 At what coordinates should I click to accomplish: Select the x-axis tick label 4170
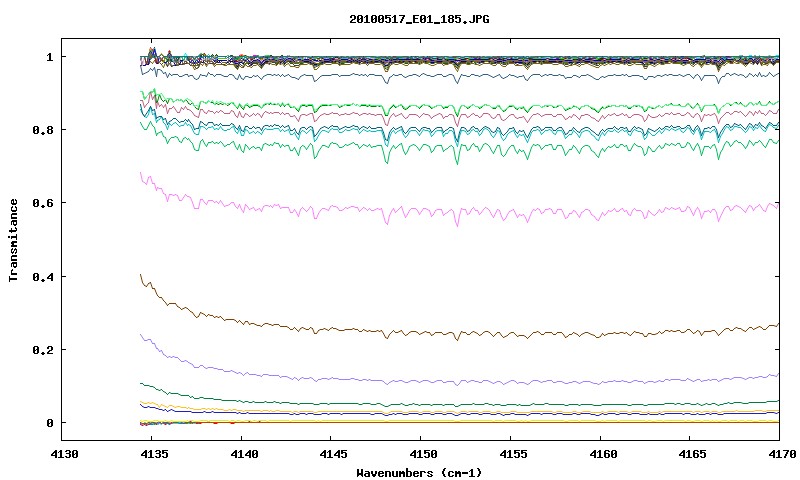[782, 454]
